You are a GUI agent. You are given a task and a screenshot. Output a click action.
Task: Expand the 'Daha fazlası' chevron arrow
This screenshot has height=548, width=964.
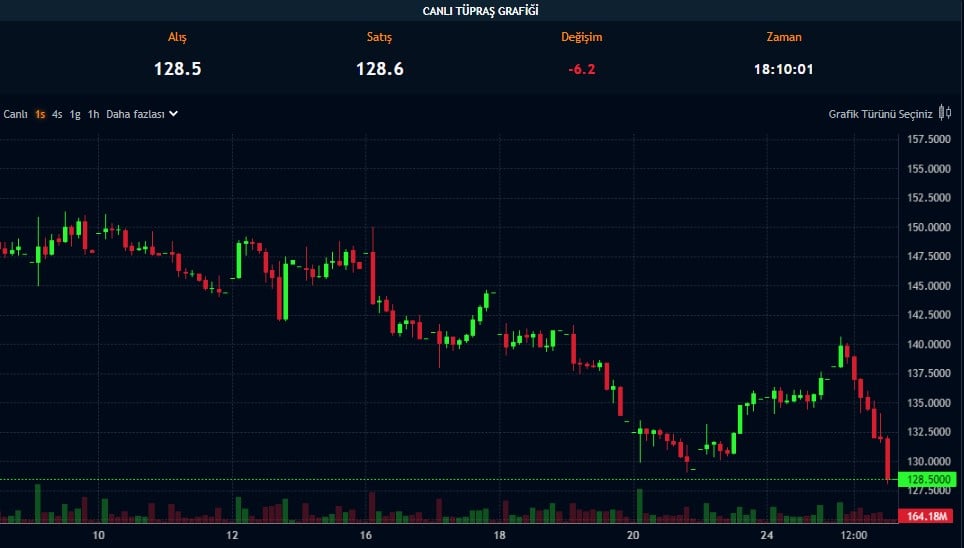pos(174,114)
